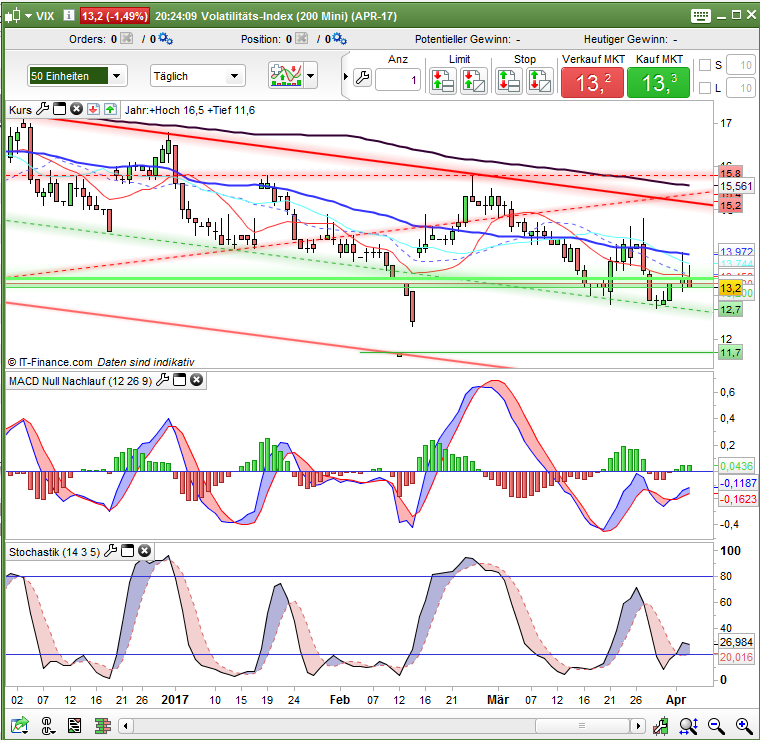Click the S value field showing 10

click(x=740, y=65)
